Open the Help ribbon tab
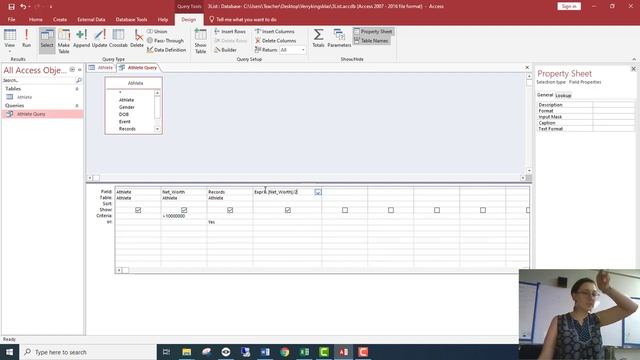The image size is (640, 360). [163, 19]
